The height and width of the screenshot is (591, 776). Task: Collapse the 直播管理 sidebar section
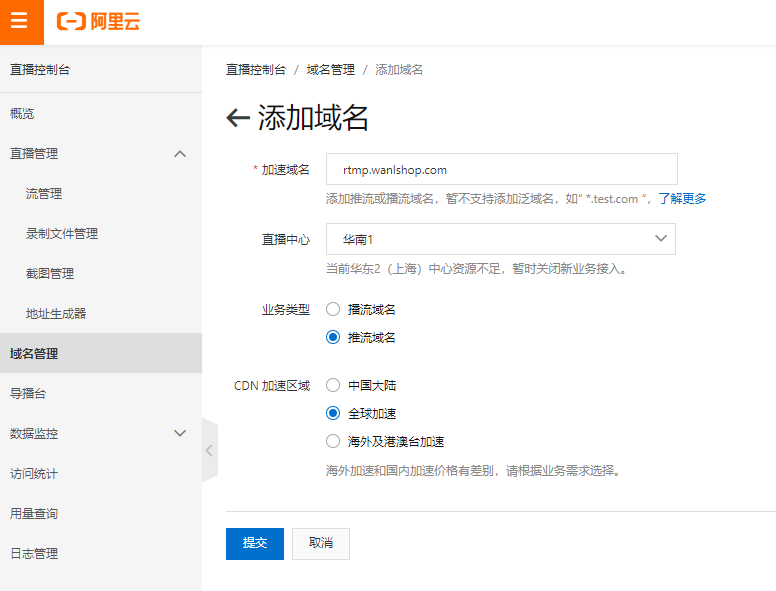[180, 154]
